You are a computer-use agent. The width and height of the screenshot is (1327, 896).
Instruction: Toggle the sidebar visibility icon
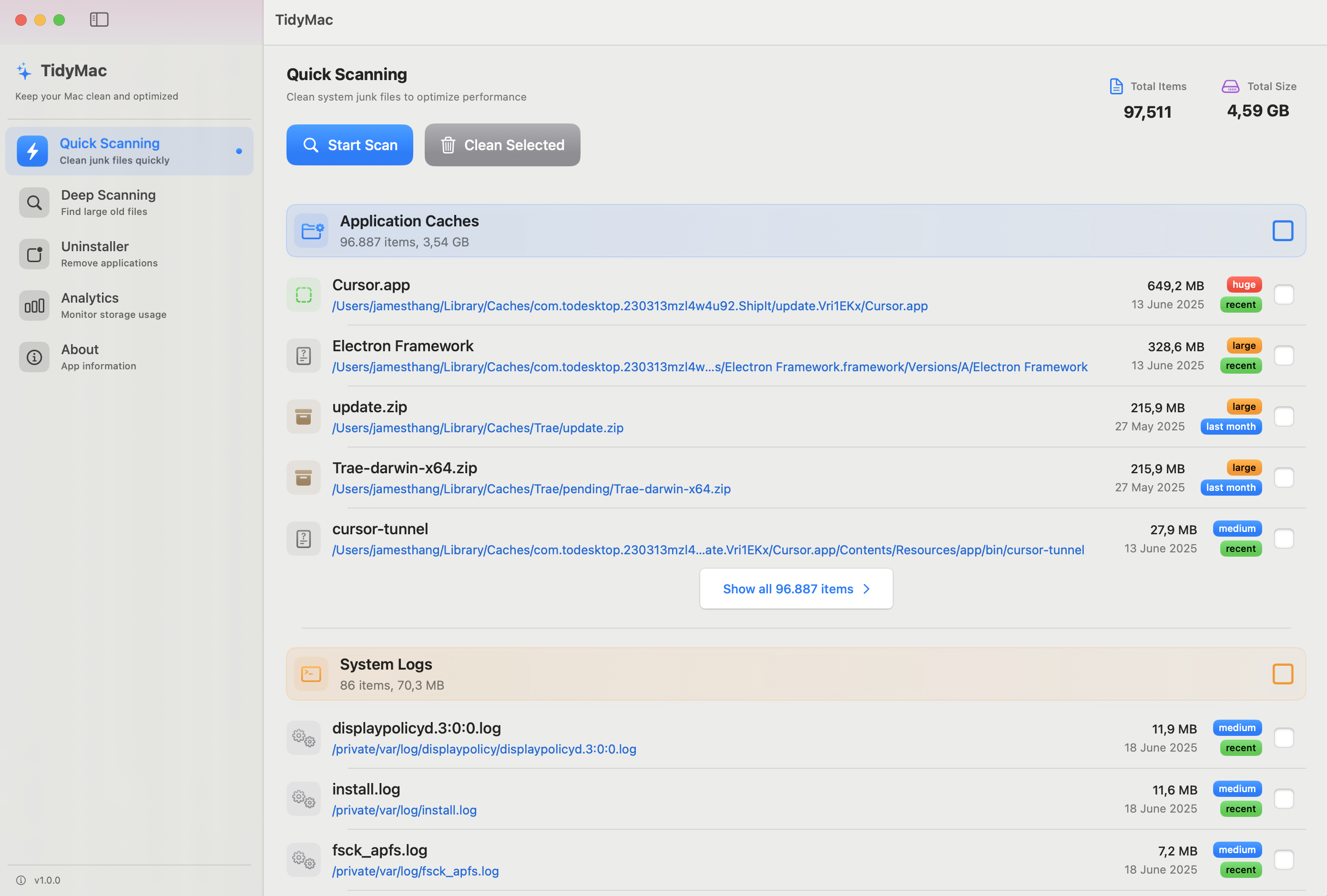(99, 20)
